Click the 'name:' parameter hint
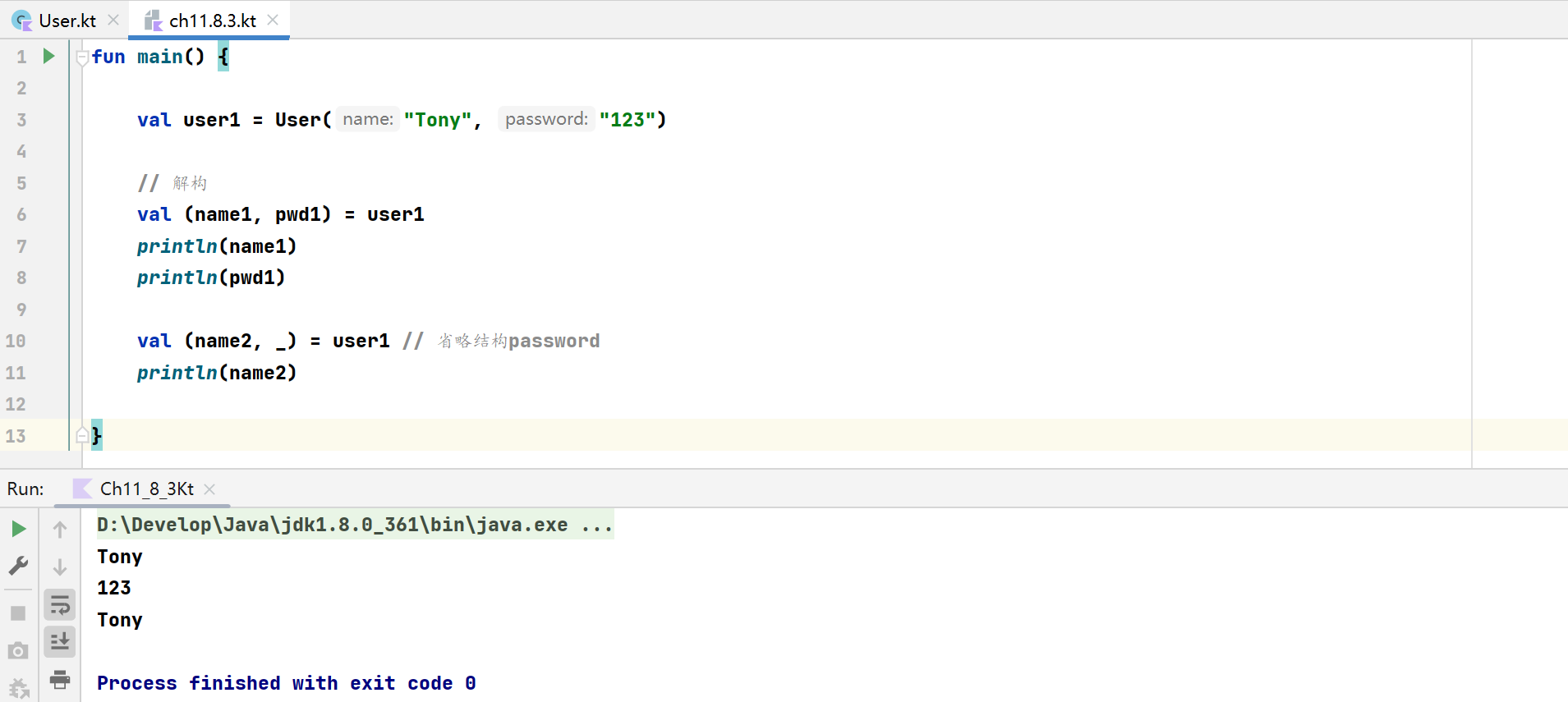The image size is (1568, 702). click(368, 119)
